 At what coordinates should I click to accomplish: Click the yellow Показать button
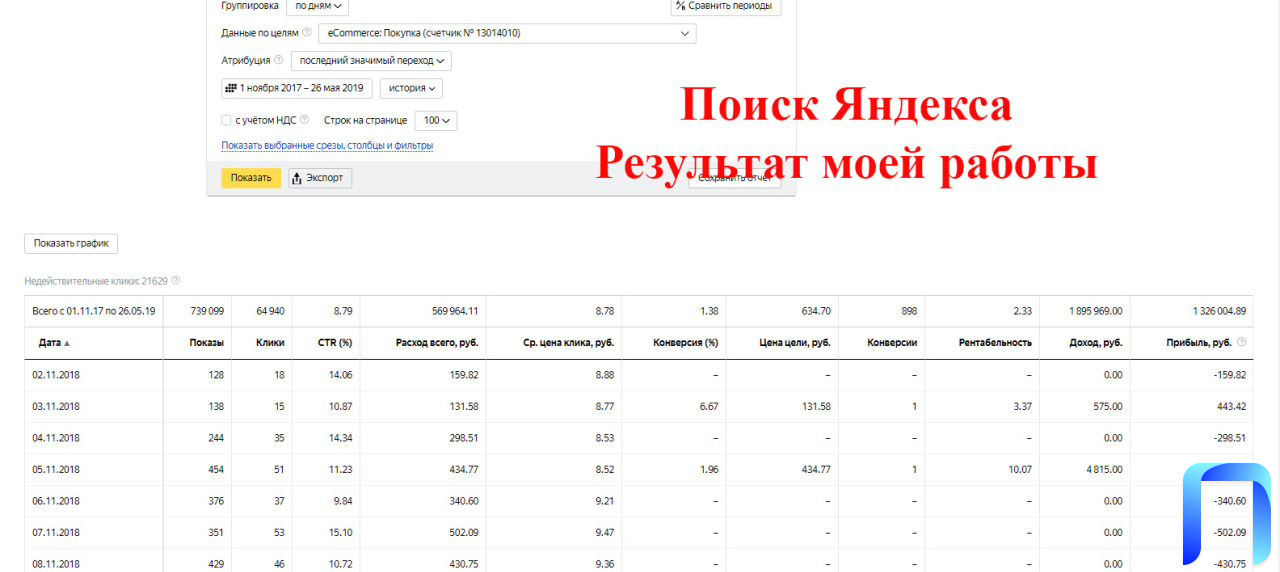tap(251, 178)
